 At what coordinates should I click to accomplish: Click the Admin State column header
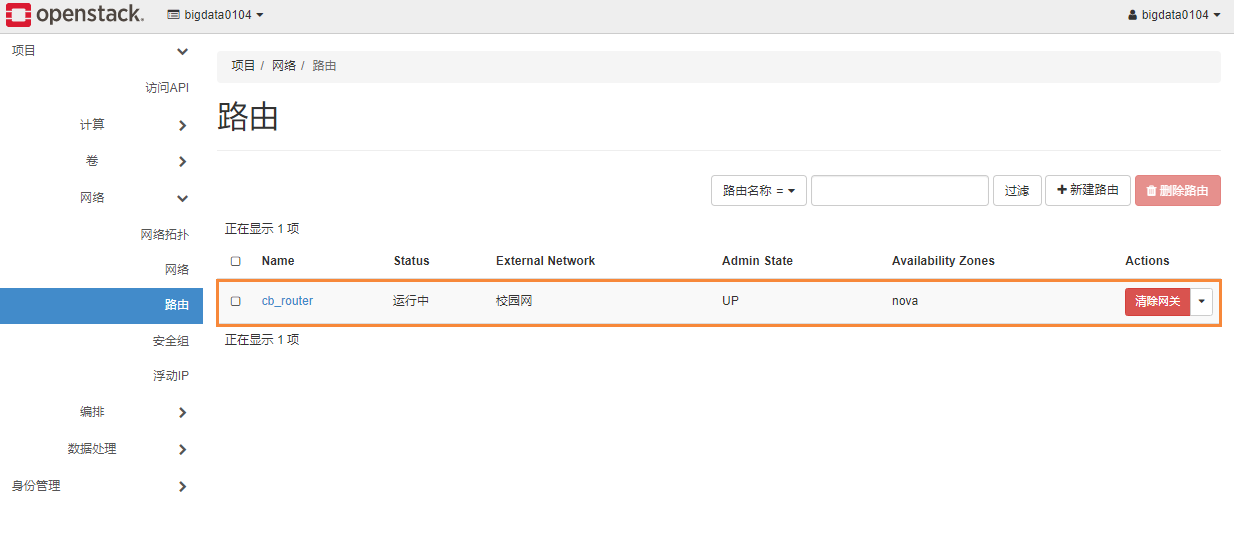757,261
